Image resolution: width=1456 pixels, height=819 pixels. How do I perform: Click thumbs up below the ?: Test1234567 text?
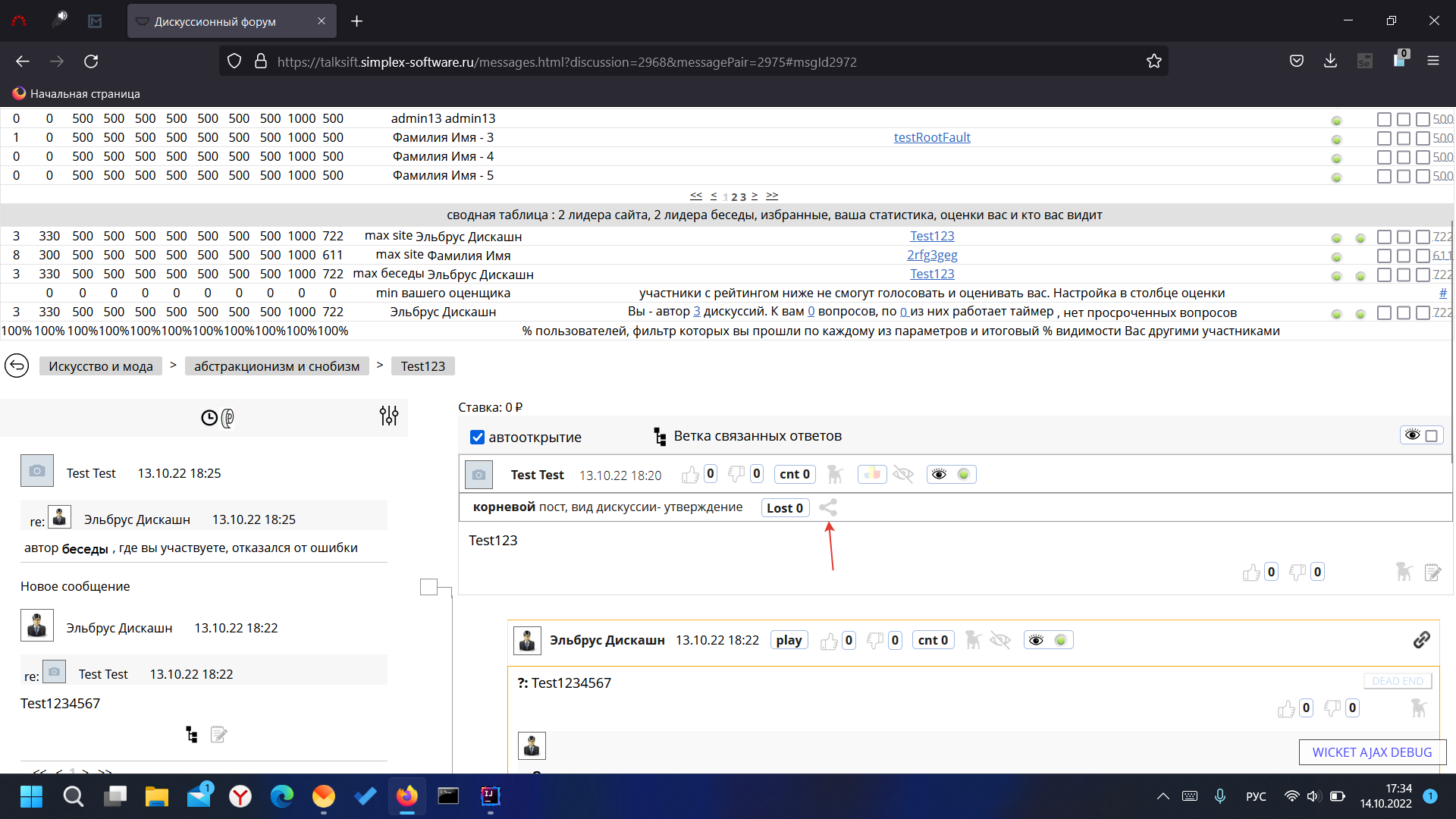pyautogui.click(x=1287, y=708)
